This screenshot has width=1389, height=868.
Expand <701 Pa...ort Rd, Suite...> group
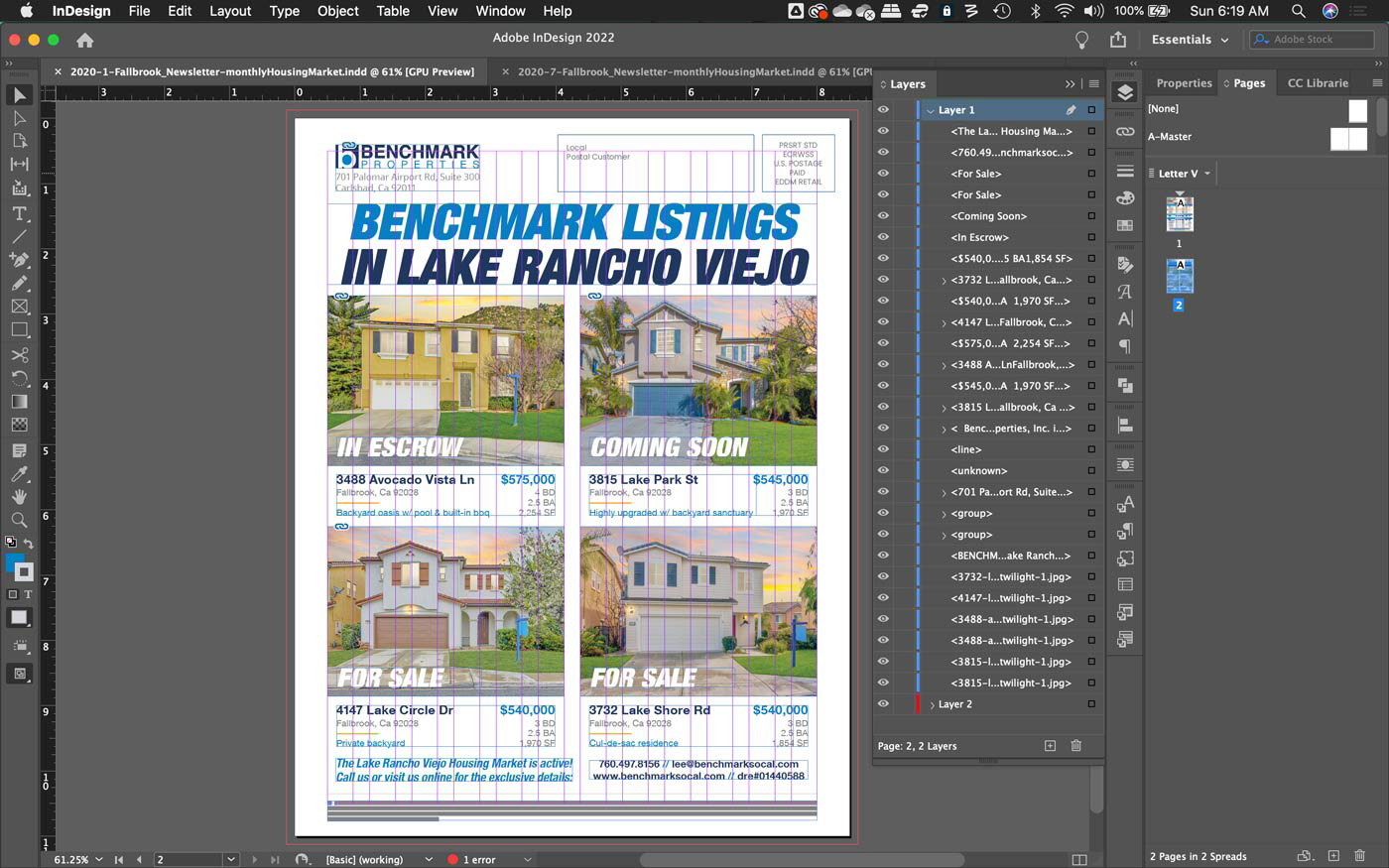[x=944, y=492]
